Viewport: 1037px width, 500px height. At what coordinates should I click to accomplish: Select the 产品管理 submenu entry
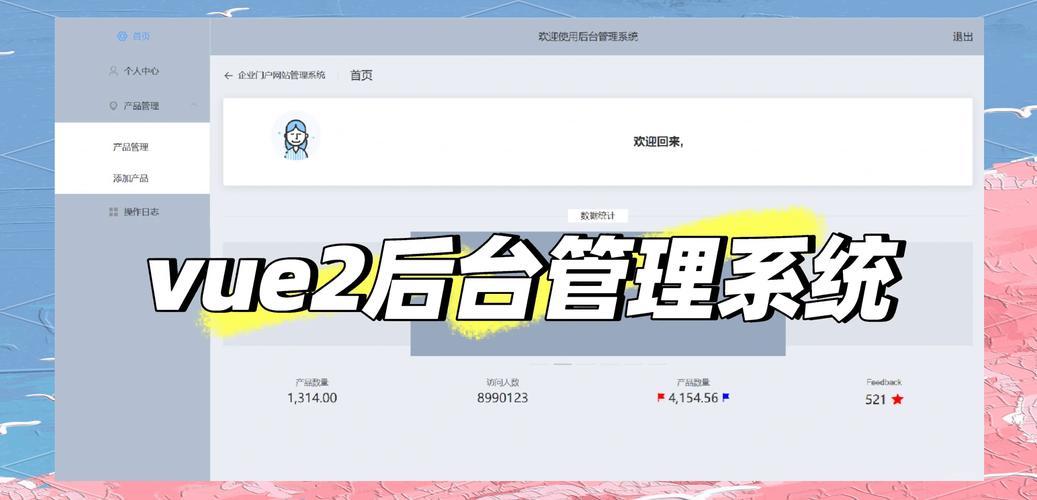130,147
